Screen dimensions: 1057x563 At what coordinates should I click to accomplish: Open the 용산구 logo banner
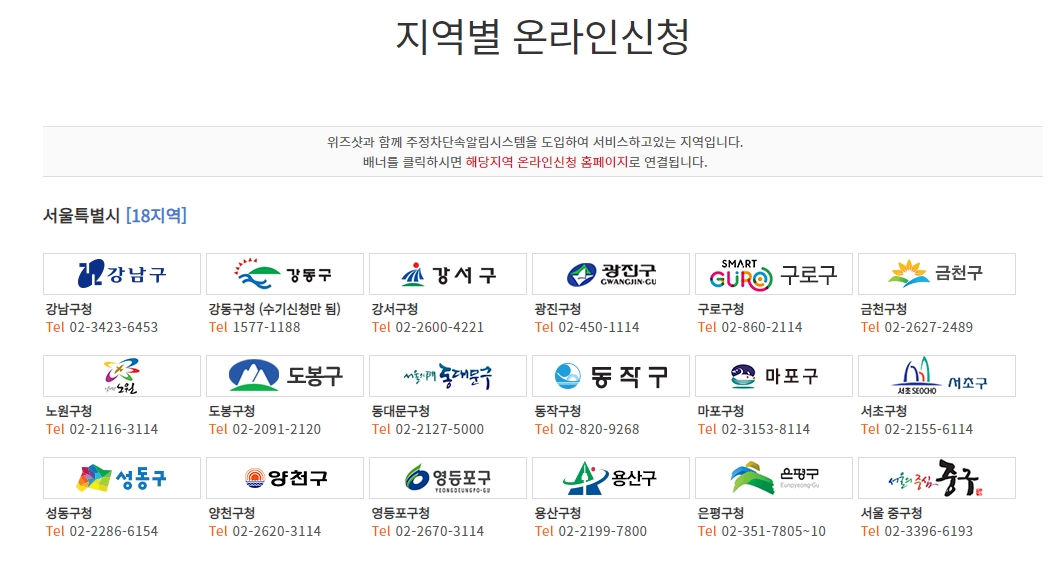[611, 478]
